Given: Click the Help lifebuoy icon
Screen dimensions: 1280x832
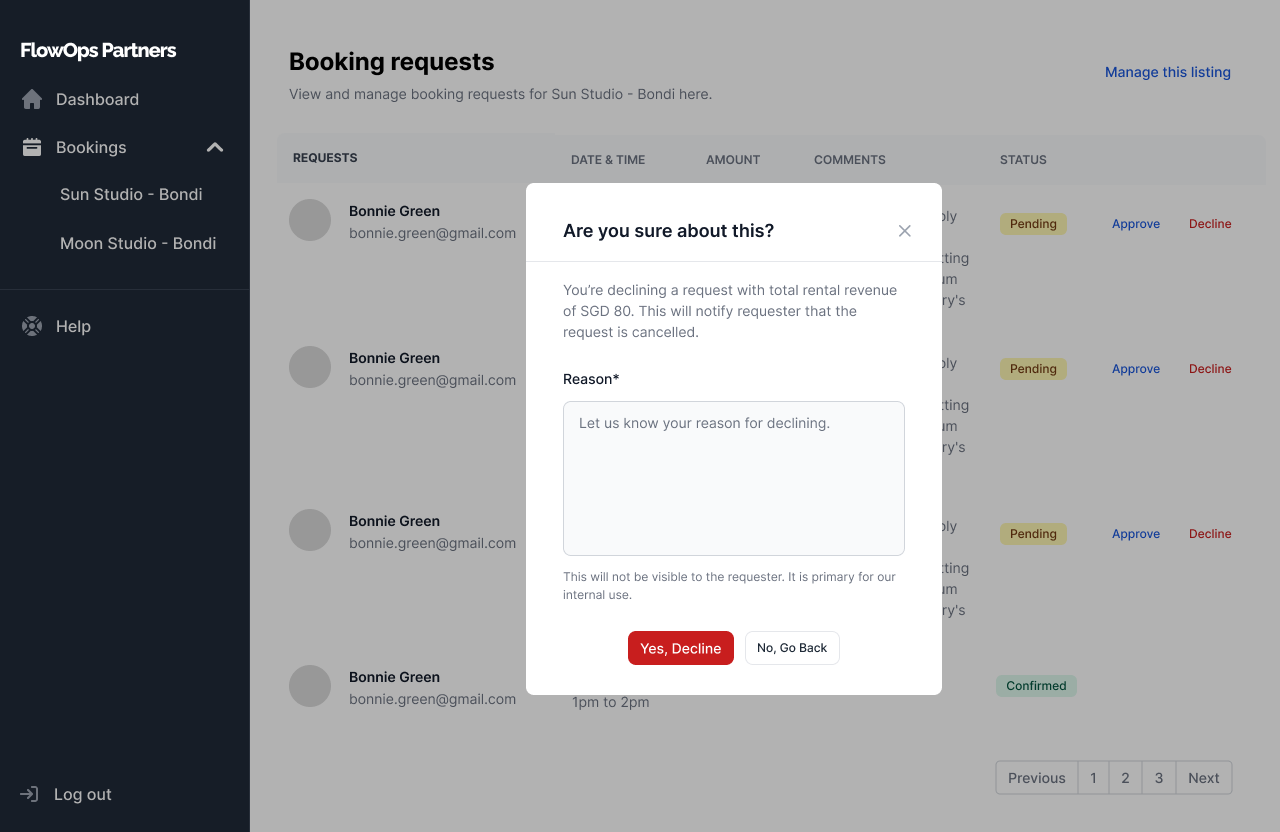Looking at the screenshot, I should [32, 326].
